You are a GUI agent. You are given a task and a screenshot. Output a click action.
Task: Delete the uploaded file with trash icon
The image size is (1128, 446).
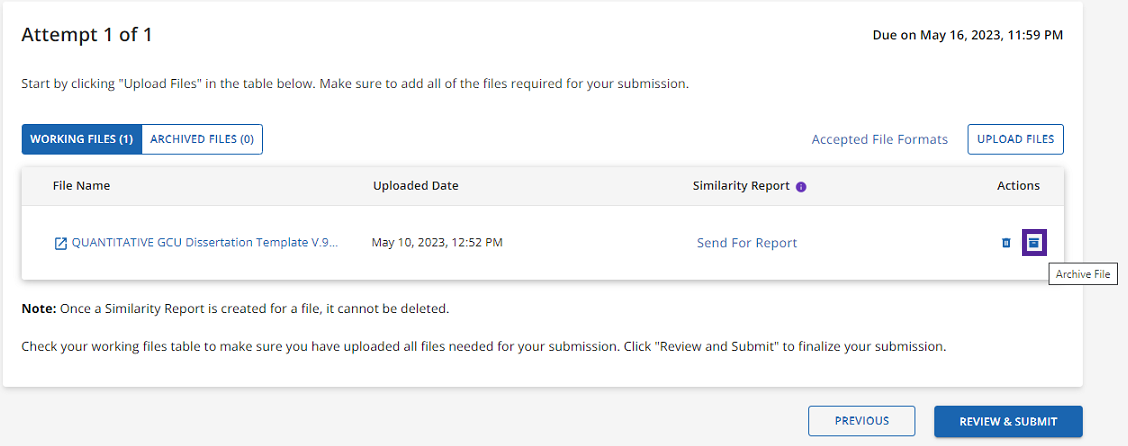click(x=1006, y=243)
